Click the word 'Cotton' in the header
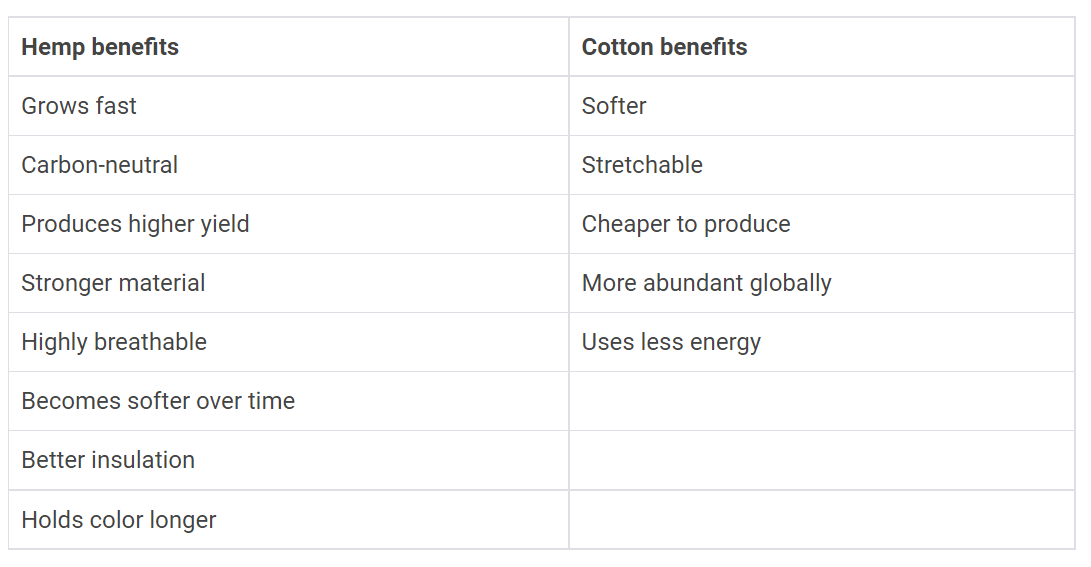 (x=616, y=47)
